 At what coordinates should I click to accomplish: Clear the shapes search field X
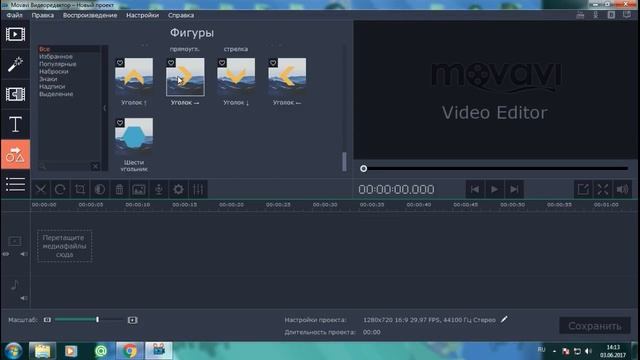95,166
